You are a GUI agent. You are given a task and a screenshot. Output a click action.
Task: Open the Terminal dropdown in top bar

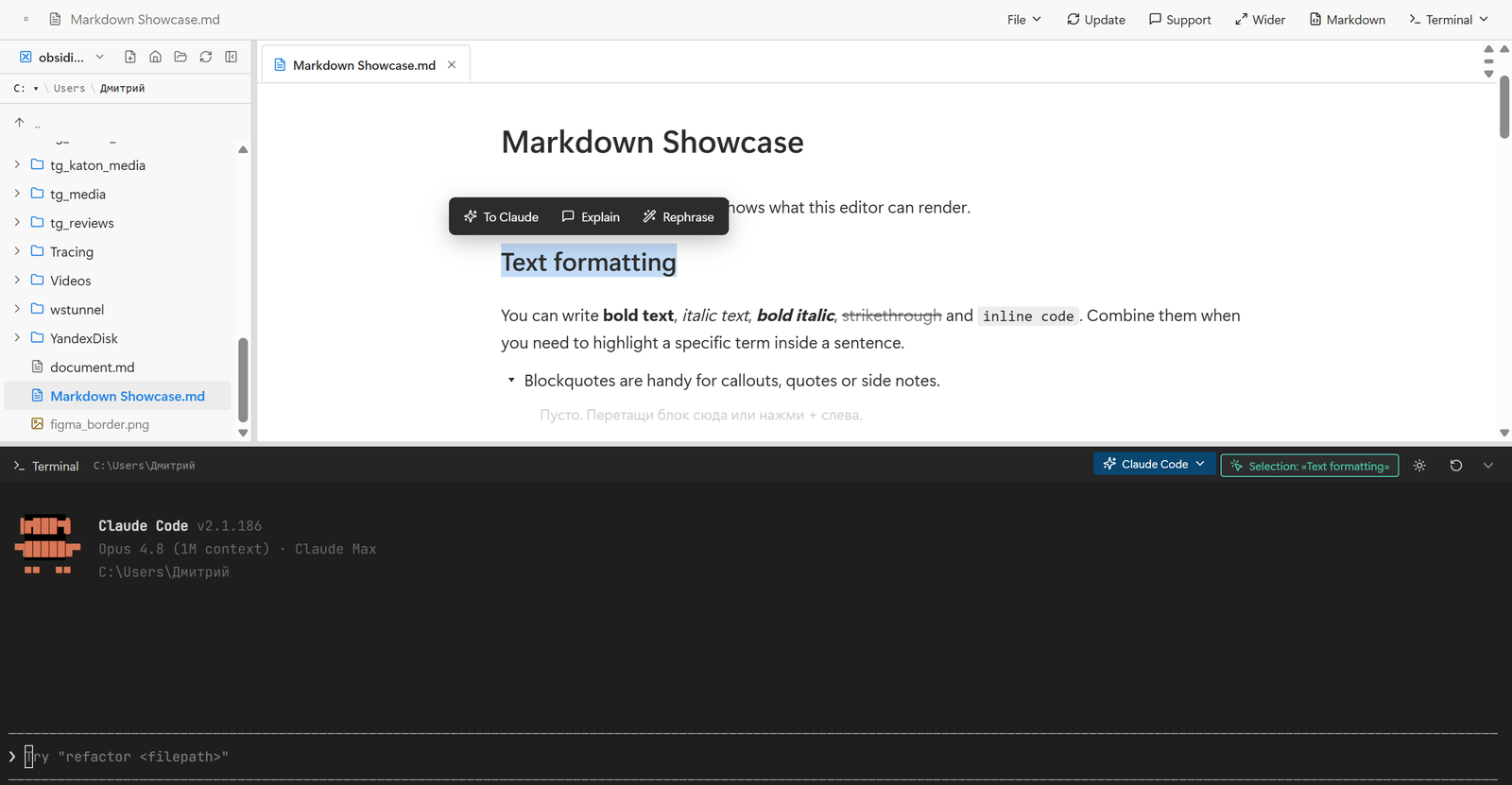[1448, 19]
